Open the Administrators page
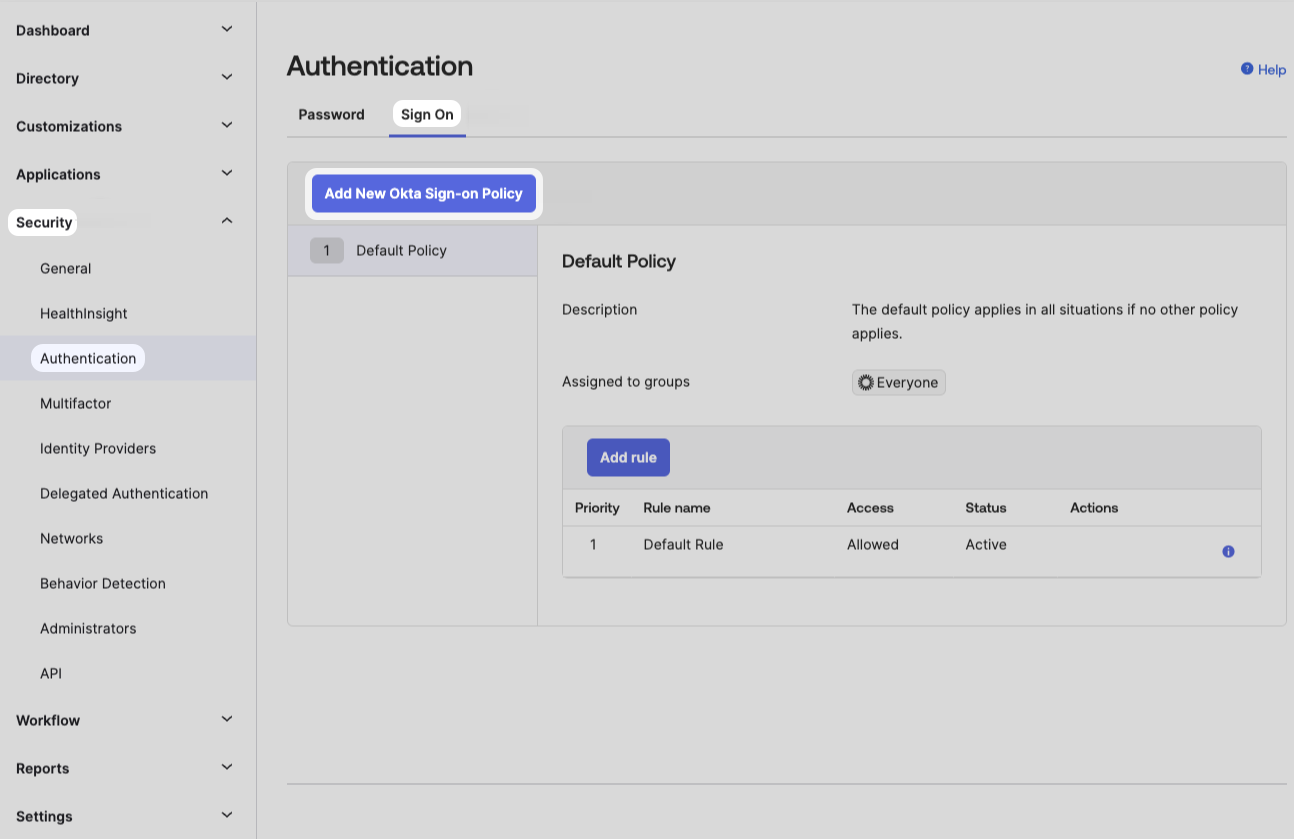 point(88,628)
